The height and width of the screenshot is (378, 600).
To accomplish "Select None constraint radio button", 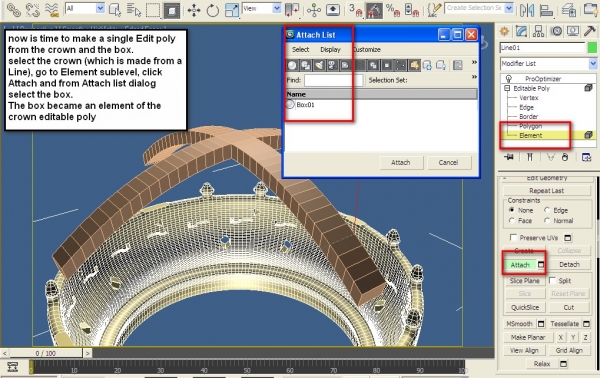I will tap(512, 210).
